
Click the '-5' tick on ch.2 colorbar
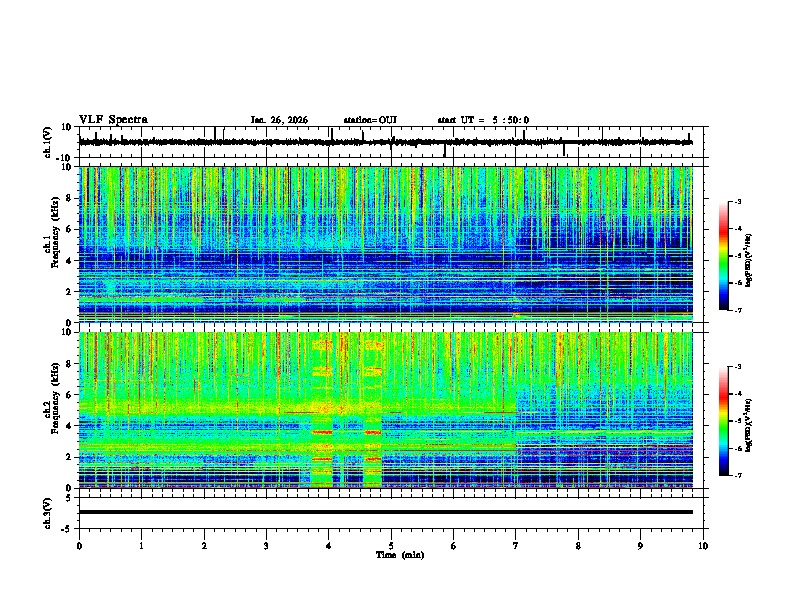click(x=737, y=421)
